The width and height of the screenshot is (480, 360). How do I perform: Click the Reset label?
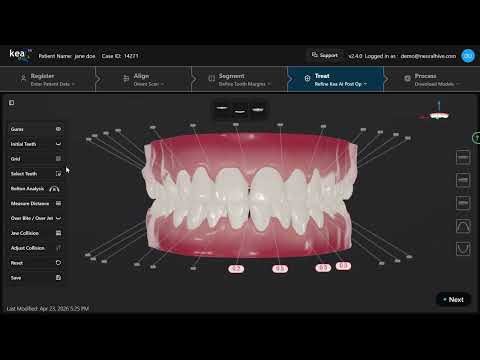click(x=17, y=263)
